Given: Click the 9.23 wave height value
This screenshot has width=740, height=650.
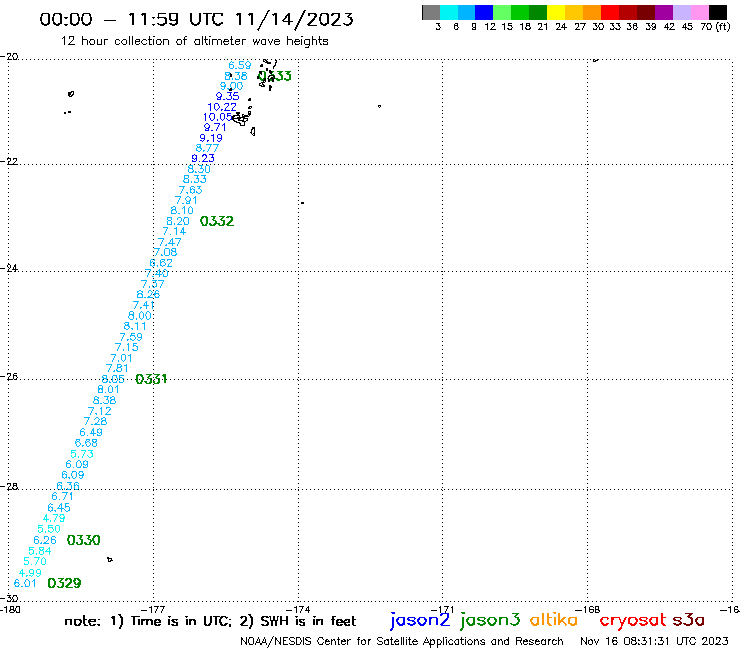Looking at the screenshot, I should point(203,159).
